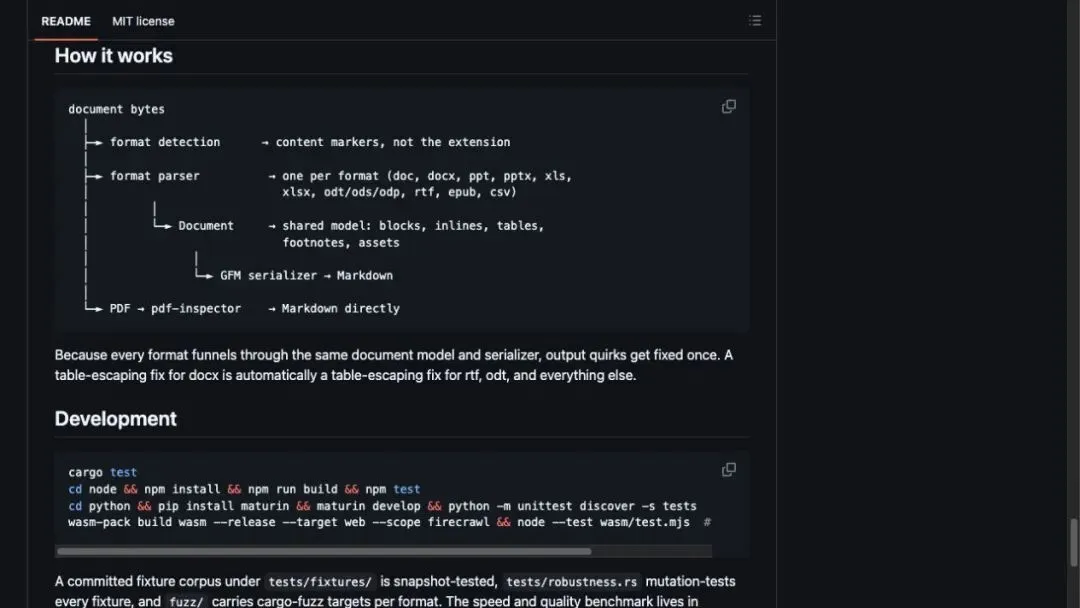Click the 'Development' heading
Viewport: 1080px width, 608px height.
point(116,419)
